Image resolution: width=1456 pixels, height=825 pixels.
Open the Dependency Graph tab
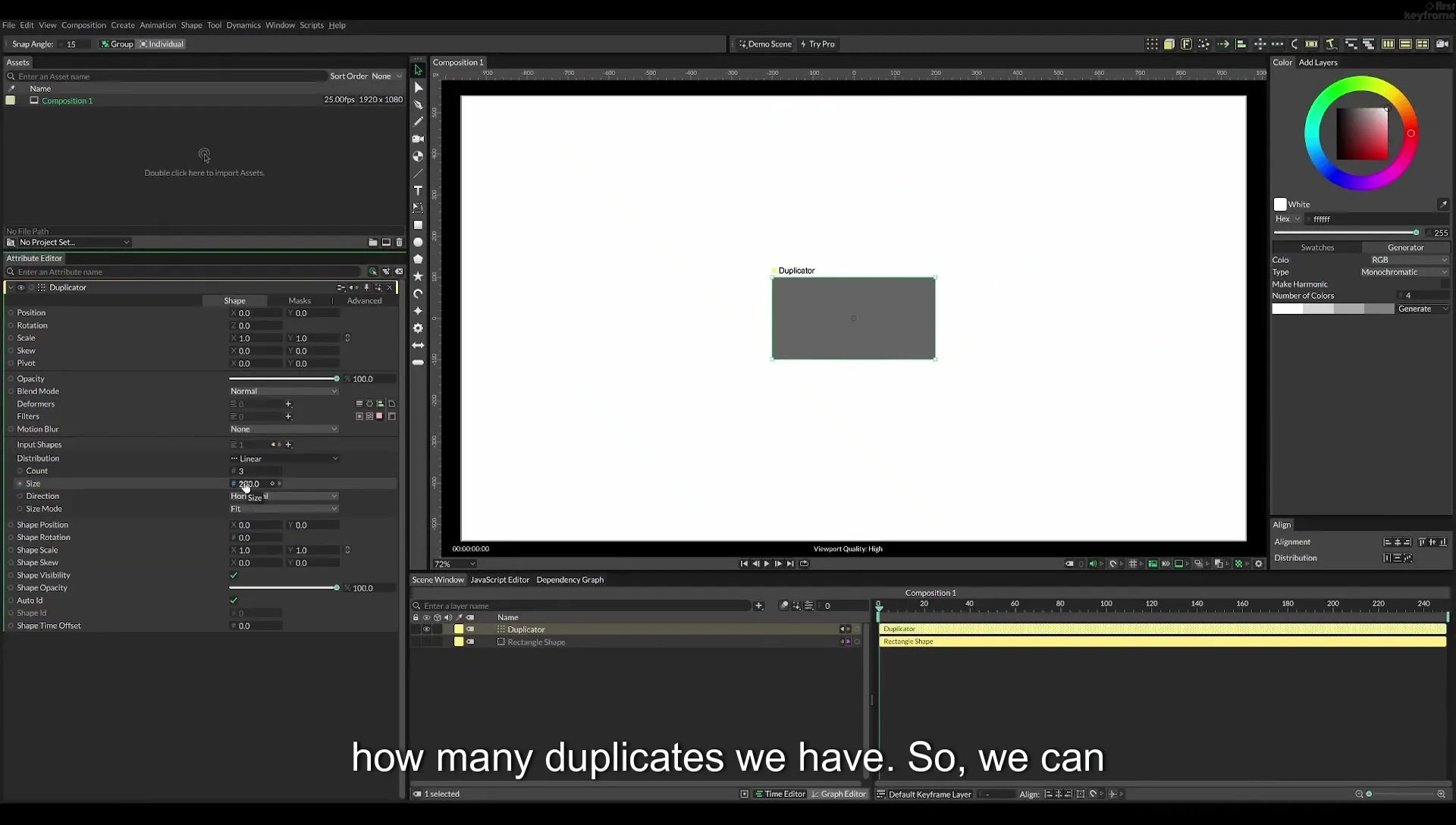[x=570, y=580]
